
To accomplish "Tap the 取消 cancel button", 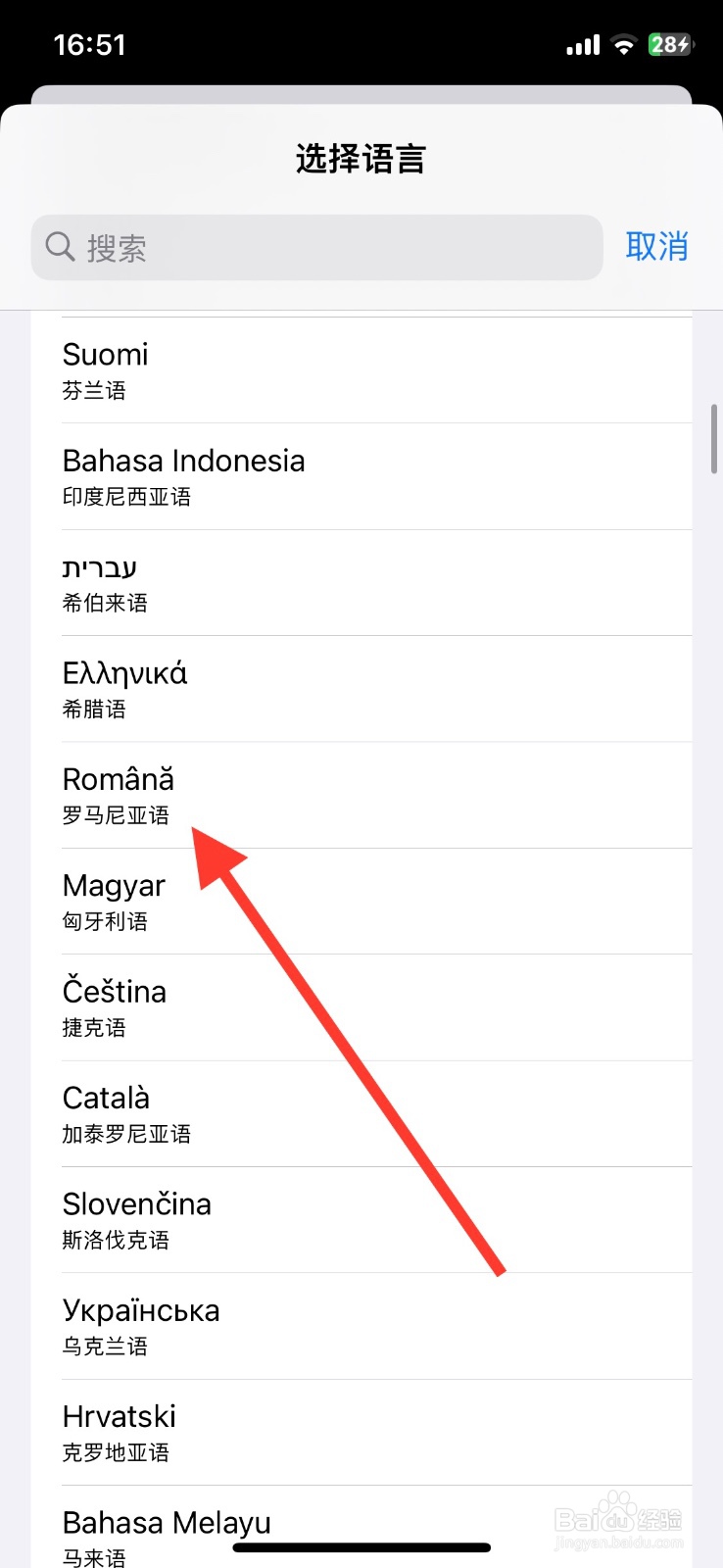I will (x=656, y=247).
